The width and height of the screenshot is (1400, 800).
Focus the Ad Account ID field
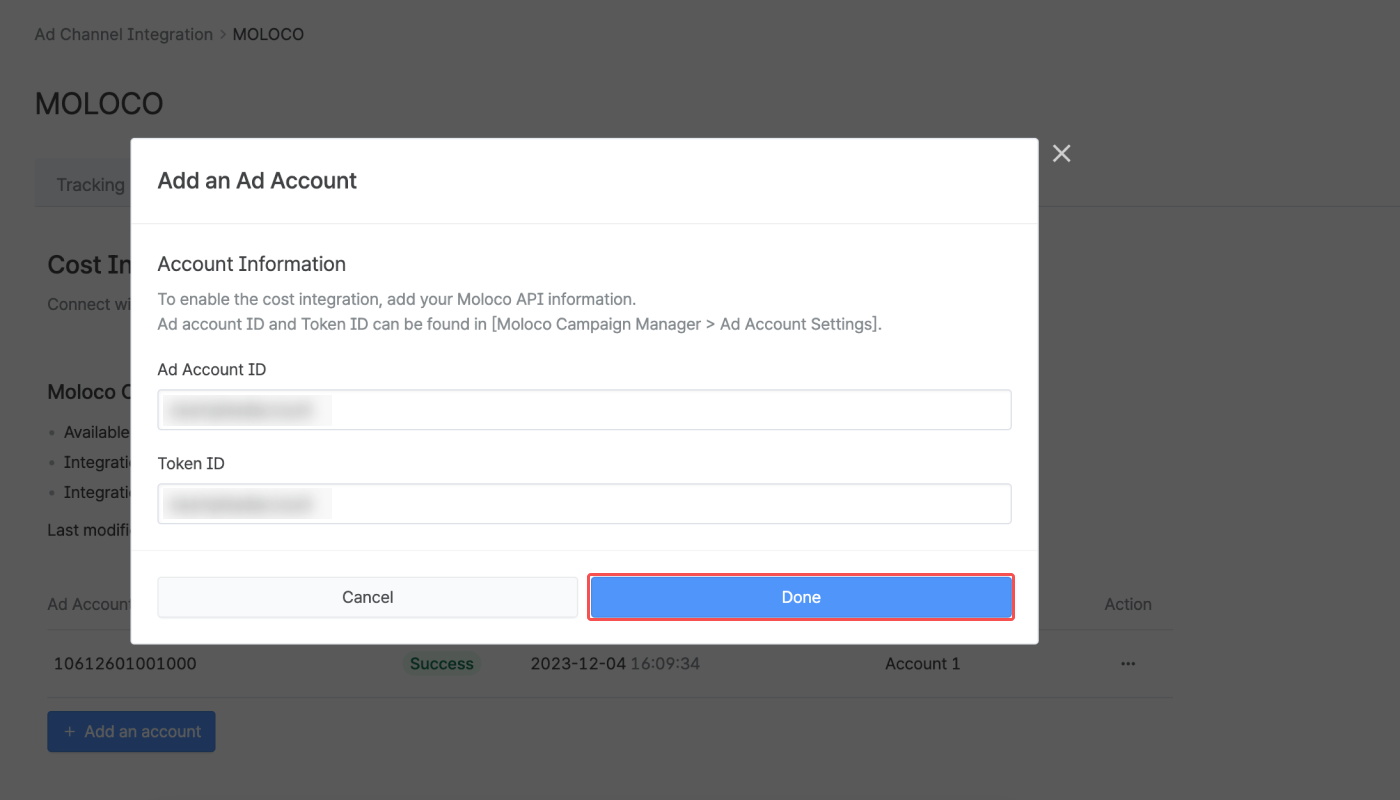click(x=584, y=410)
